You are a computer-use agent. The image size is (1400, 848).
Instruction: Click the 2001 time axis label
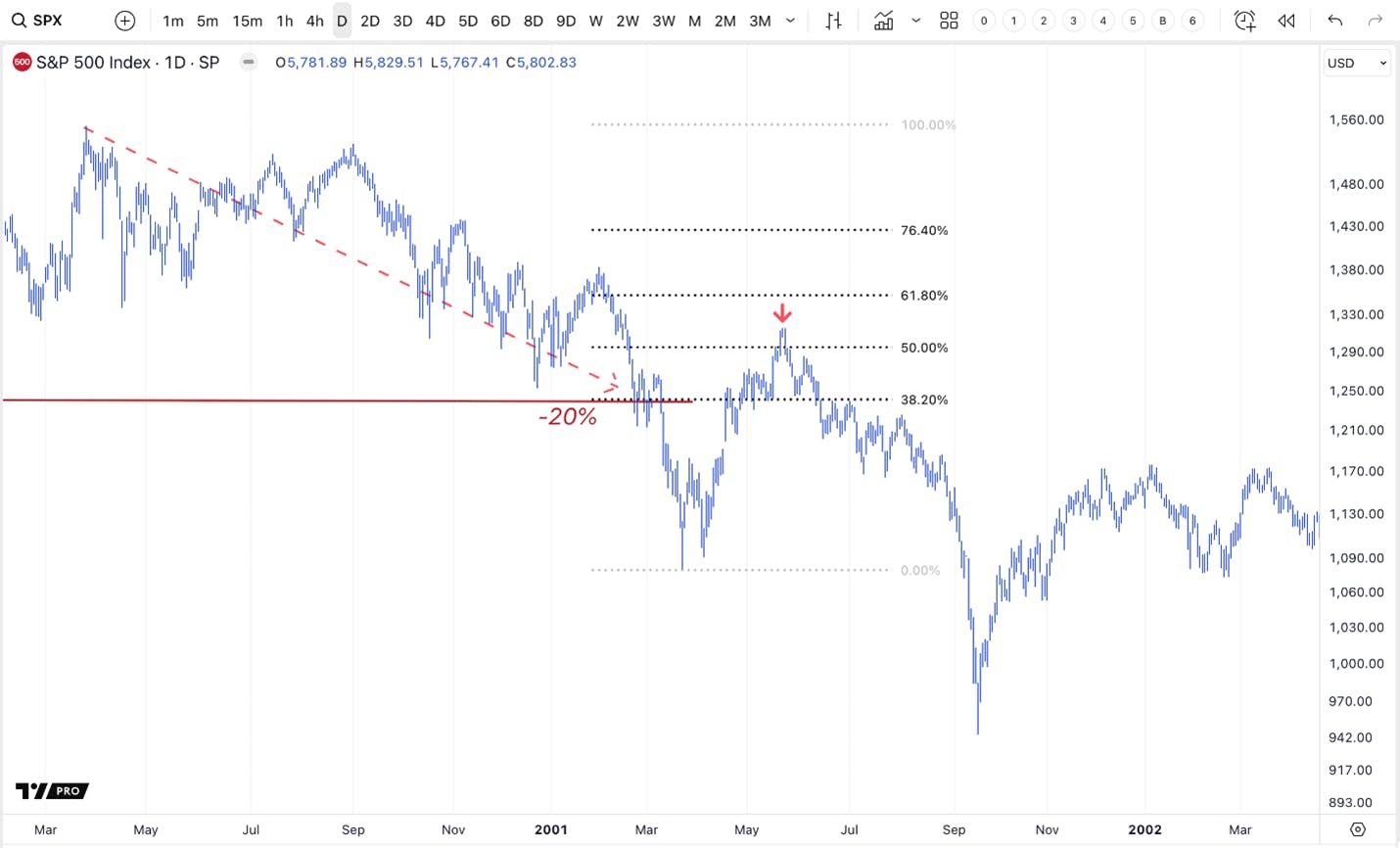point(551,829)
